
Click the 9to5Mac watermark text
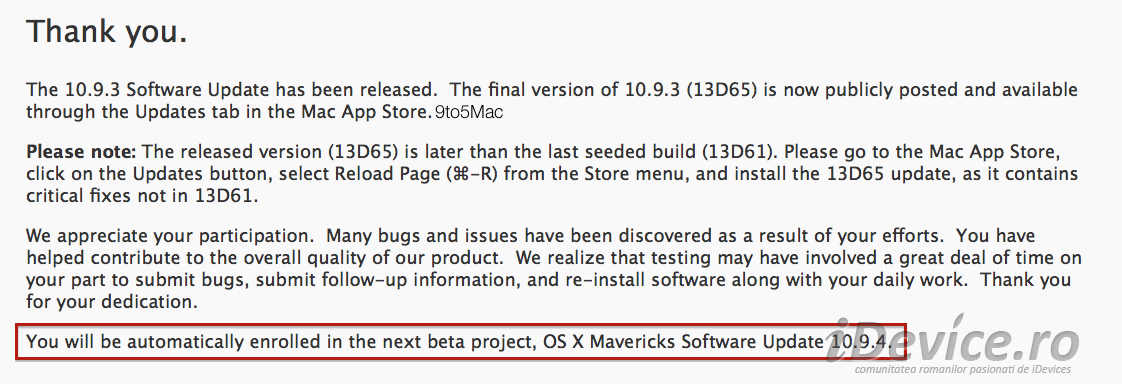pos(469,113)
